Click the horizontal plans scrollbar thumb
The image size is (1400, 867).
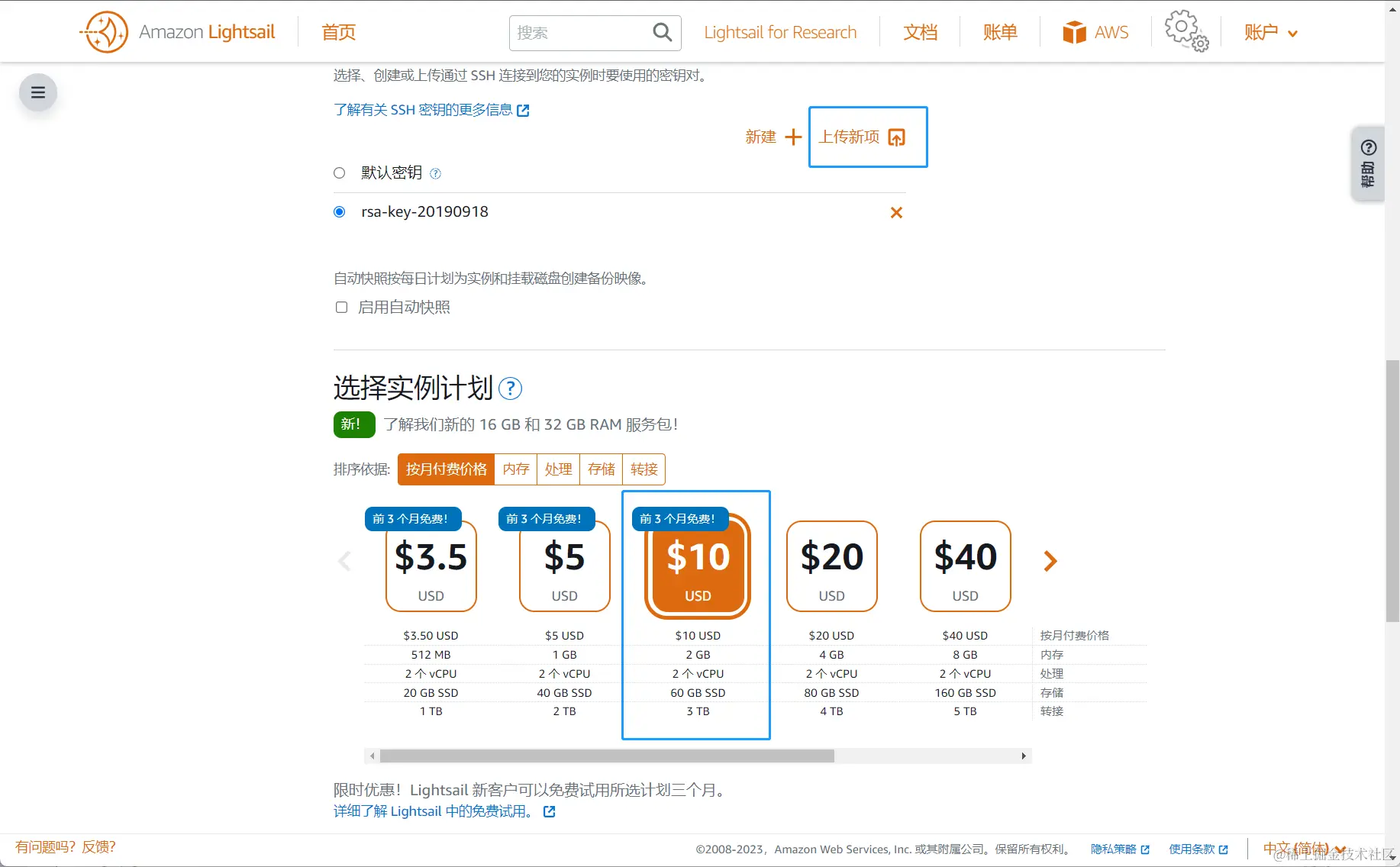click(x=607, y=756)
